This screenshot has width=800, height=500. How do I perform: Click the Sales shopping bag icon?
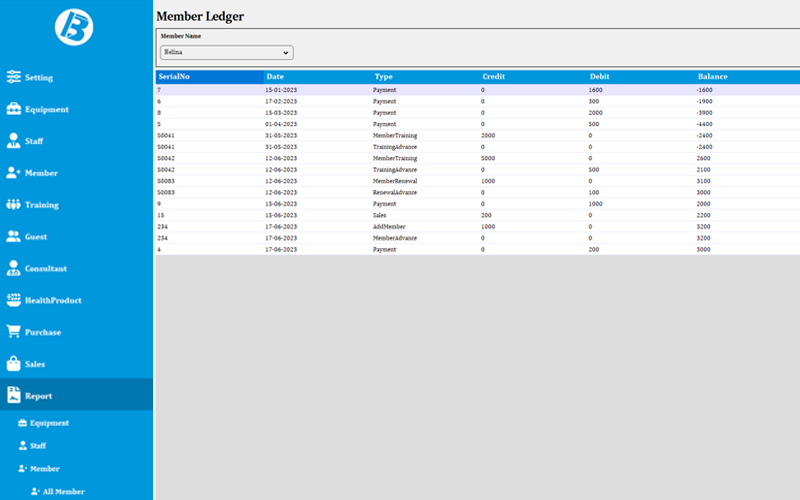[x=14, y=363]
